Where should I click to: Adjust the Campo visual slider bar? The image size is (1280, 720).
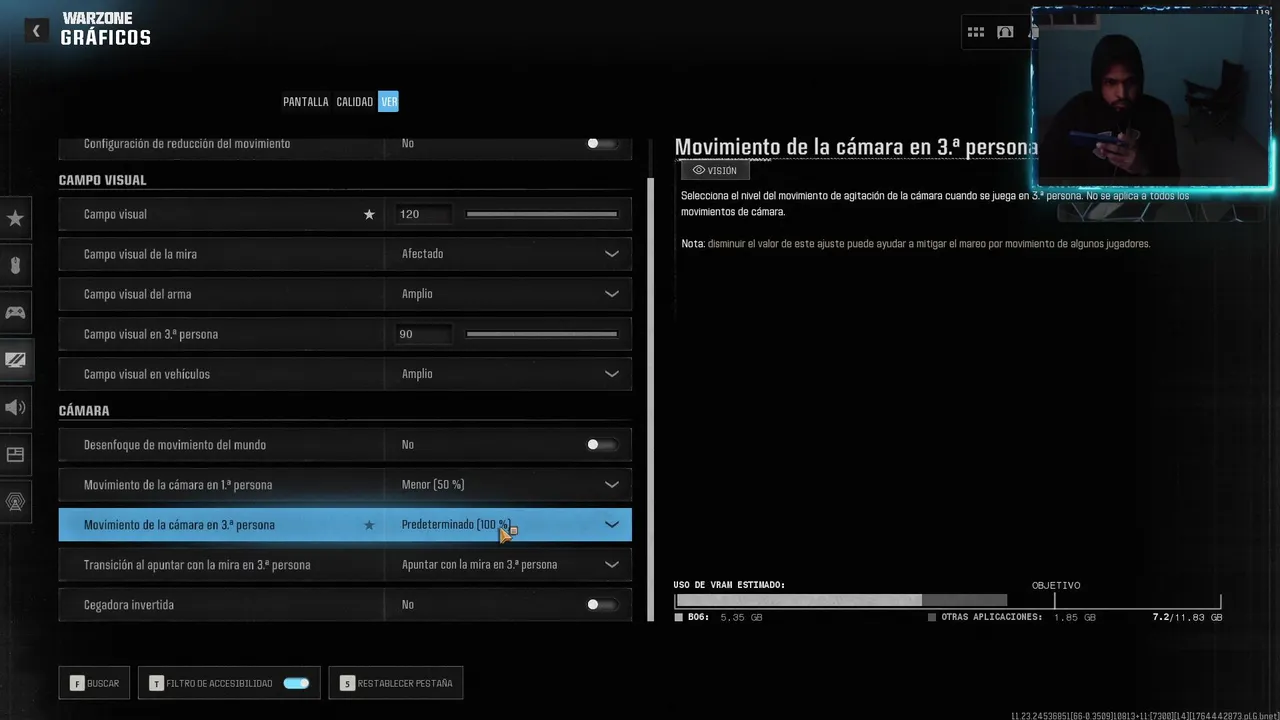tap(541, 214)
